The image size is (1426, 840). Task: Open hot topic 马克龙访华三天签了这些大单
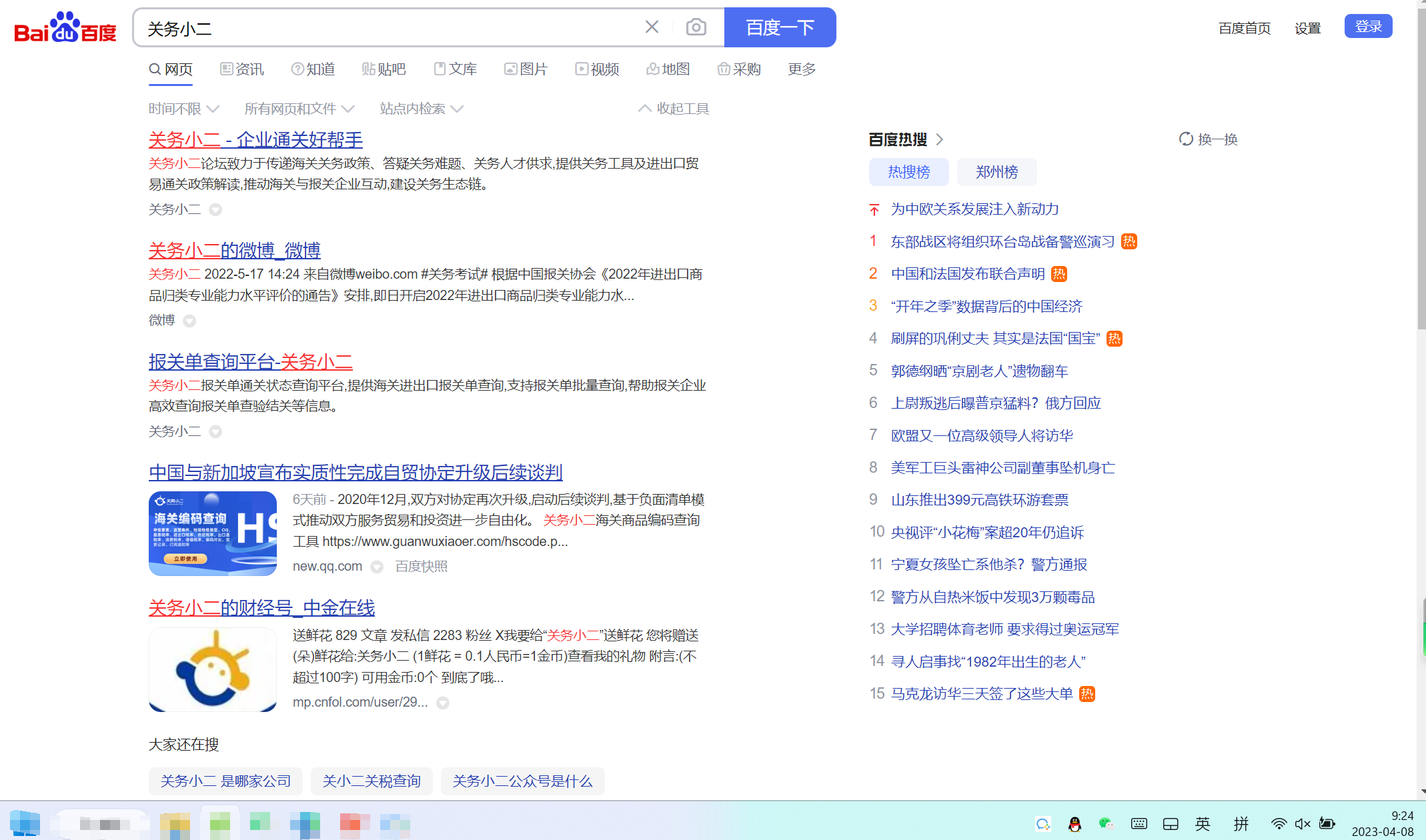point(982,694)
